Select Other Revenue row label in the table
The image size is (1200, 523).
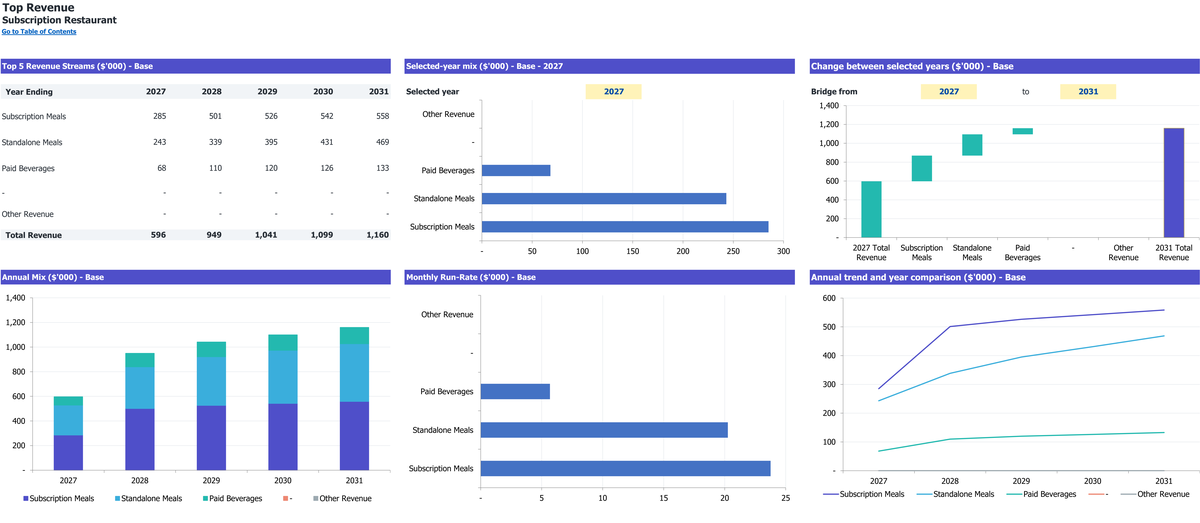[28, 214]
